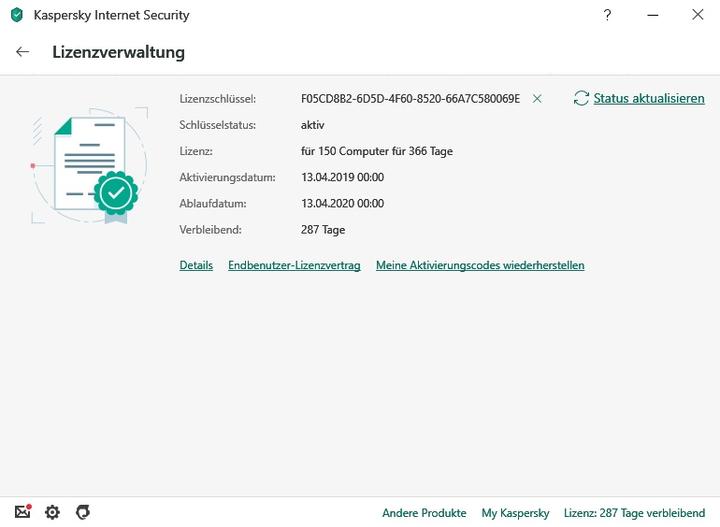Image resolution: width=720 pixels, height=527 pixels.
Task: Open the 'Details' link
Action: point(196,265)
